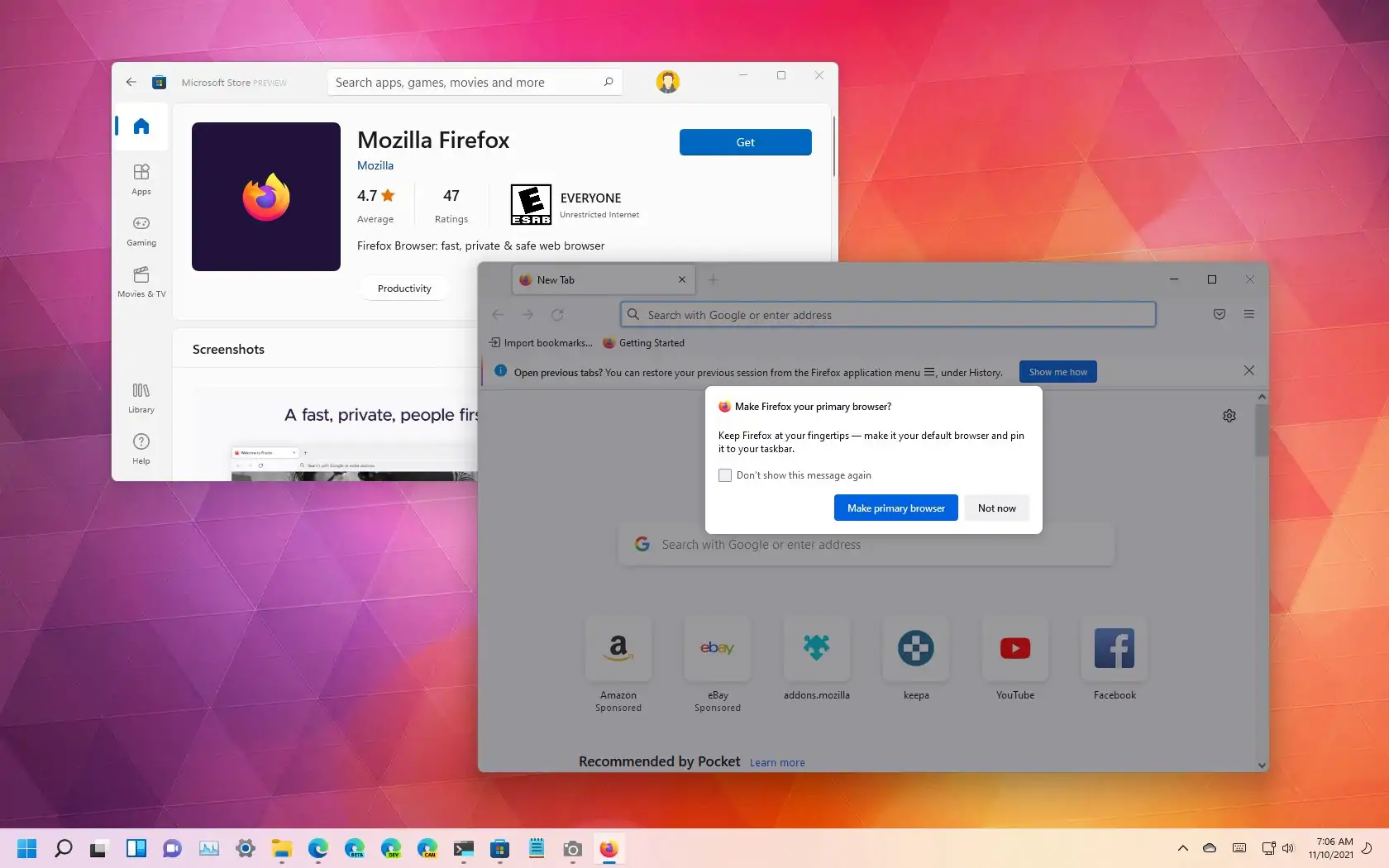Viewport: 1389px width, 868px height.
Task: Click the 4.7 average star rating
Action: (375, 196)
